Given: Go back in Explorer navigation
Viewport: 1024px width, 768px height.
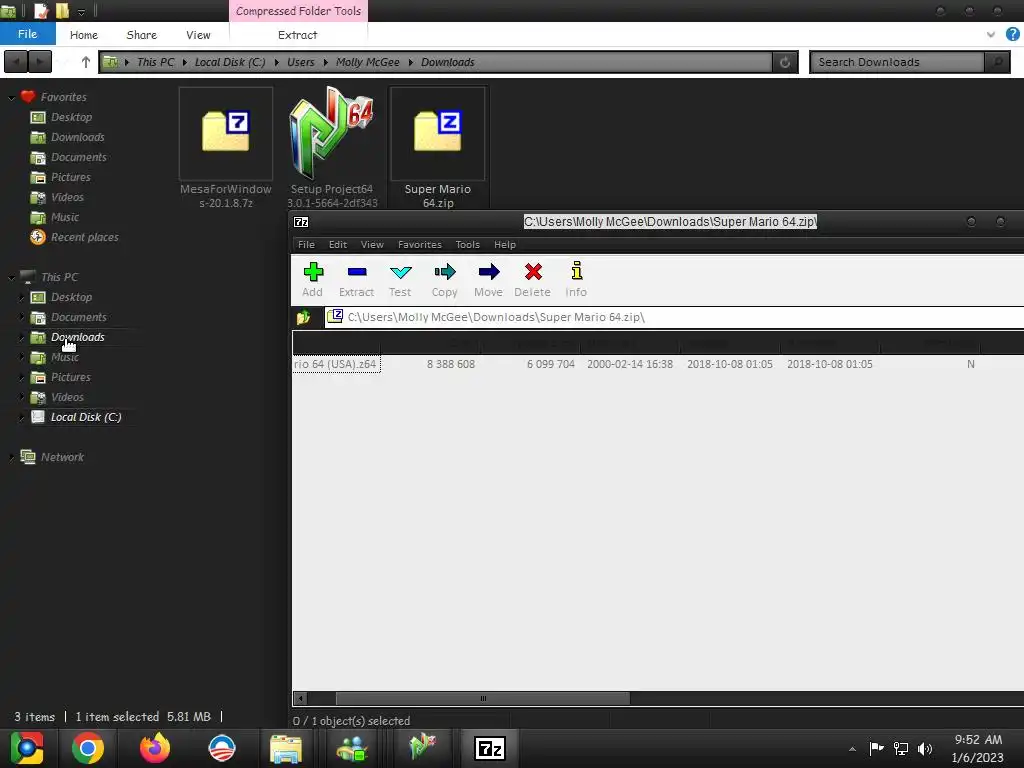Looking at the screenshot, I should click(16, 62).
